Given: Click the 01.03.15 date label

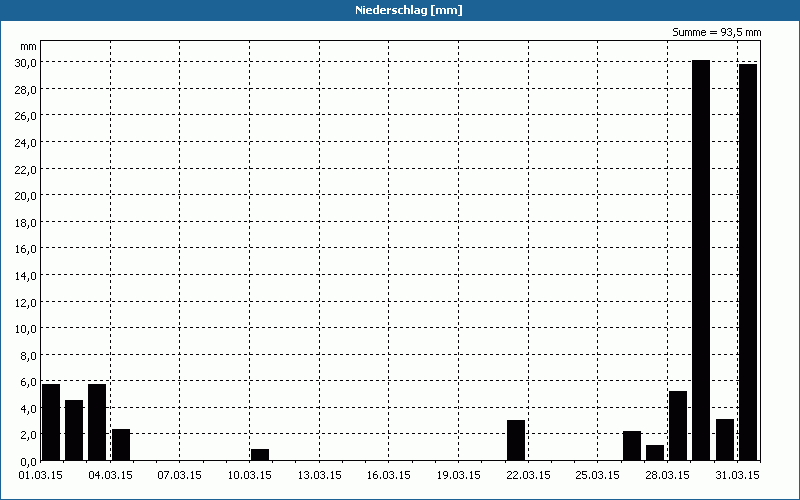Looking at the screenshot, I should (40, 475).
